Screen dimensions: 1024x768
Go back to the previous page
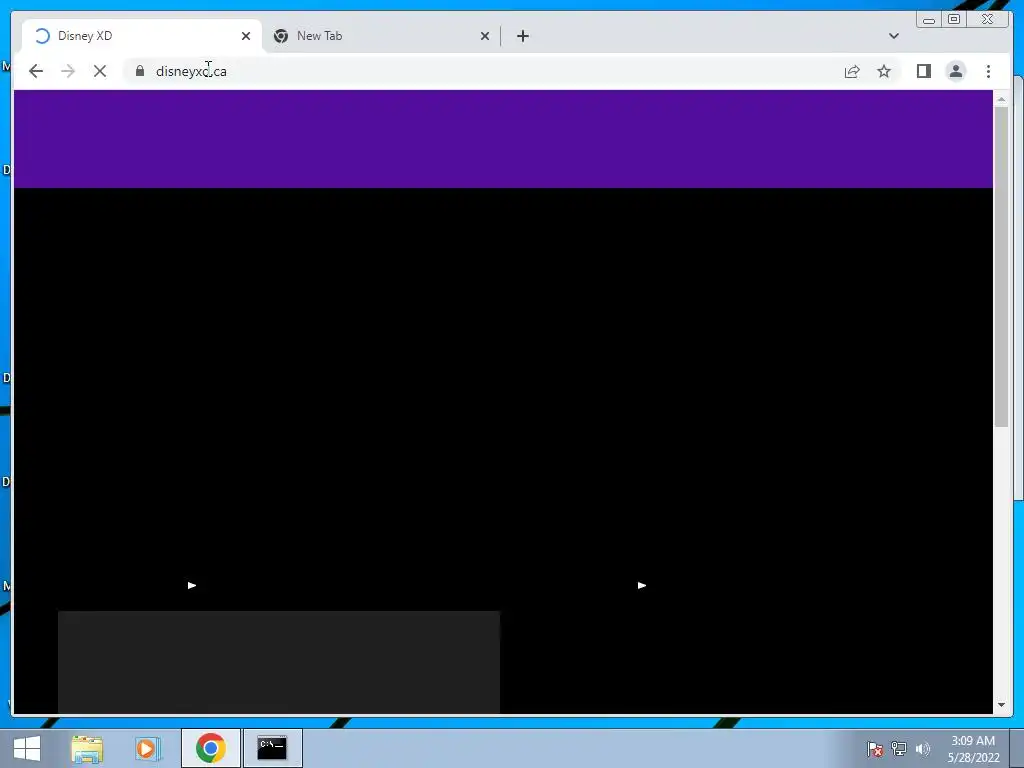[x=36, y=71]
